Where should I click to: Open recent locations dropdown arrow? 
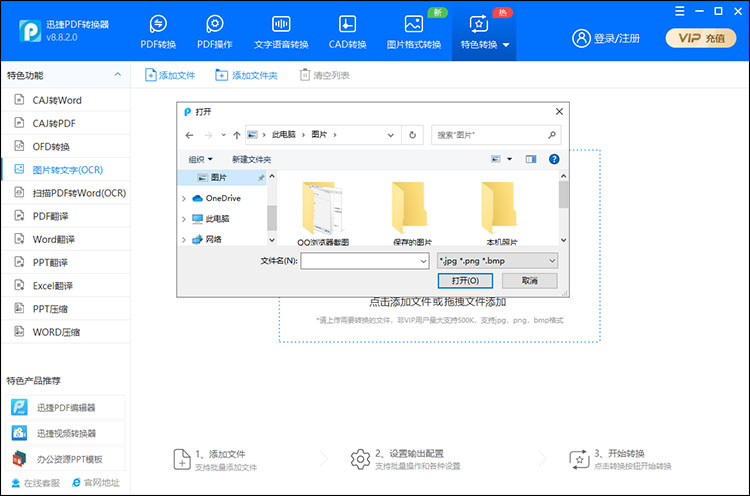[223, 135]
